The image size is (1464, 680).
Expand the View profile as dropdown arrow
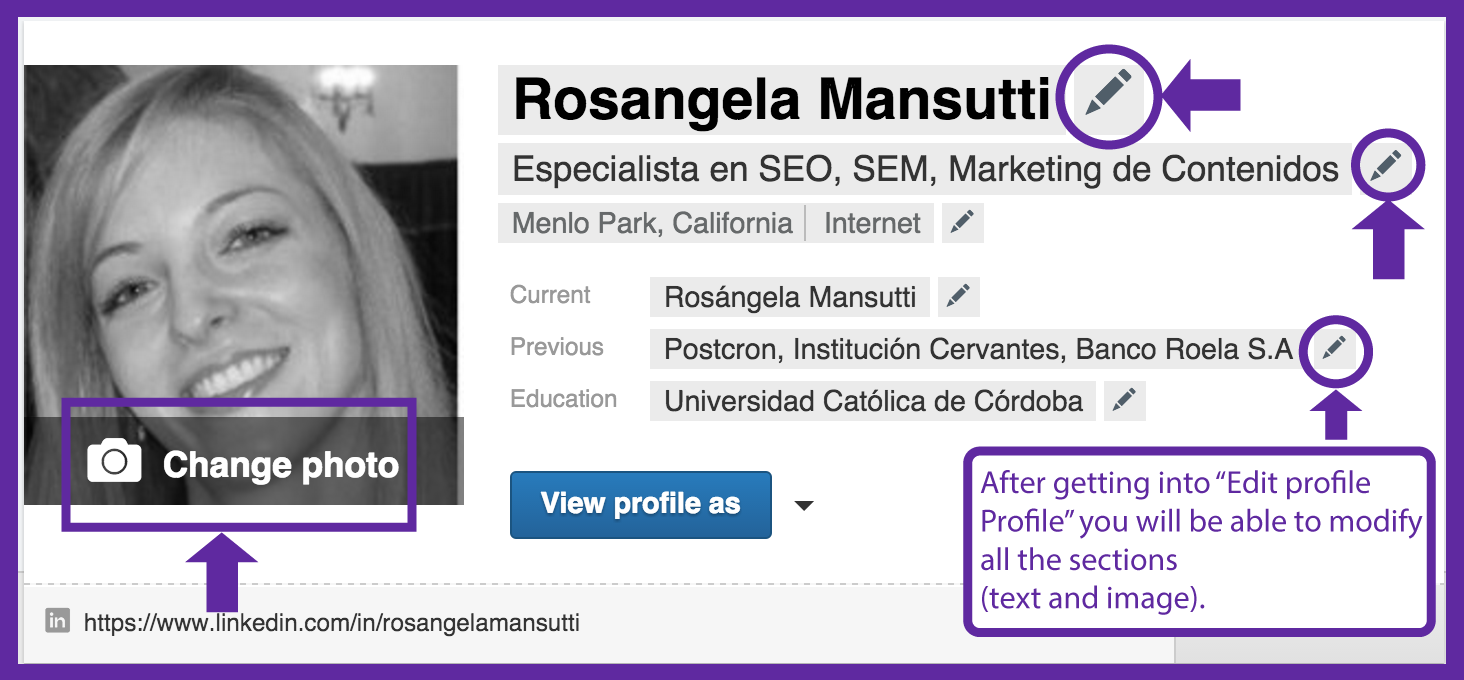click(804, 505)
